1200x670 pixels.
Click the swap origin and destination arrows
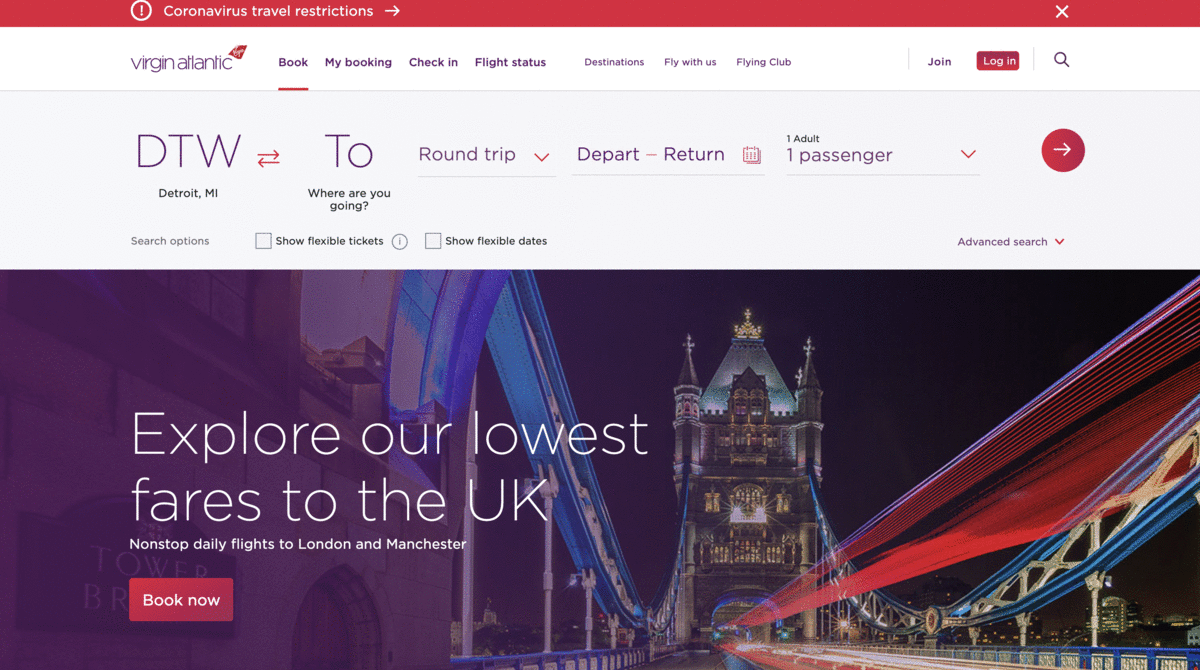tap(268, 158)
